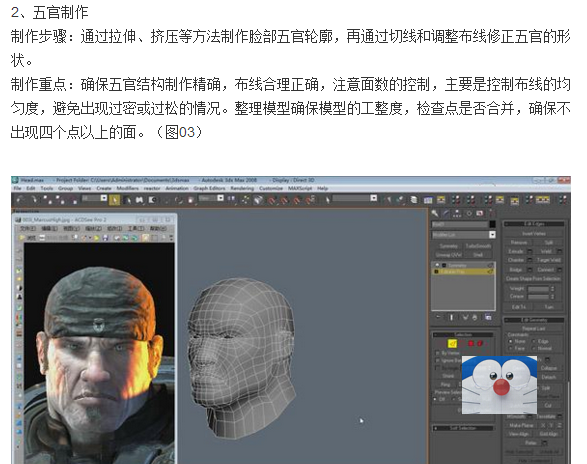587x464 pixels.
Task: Click the Undo icon in 3ds Max toolbar
Action: click(20, 200)
